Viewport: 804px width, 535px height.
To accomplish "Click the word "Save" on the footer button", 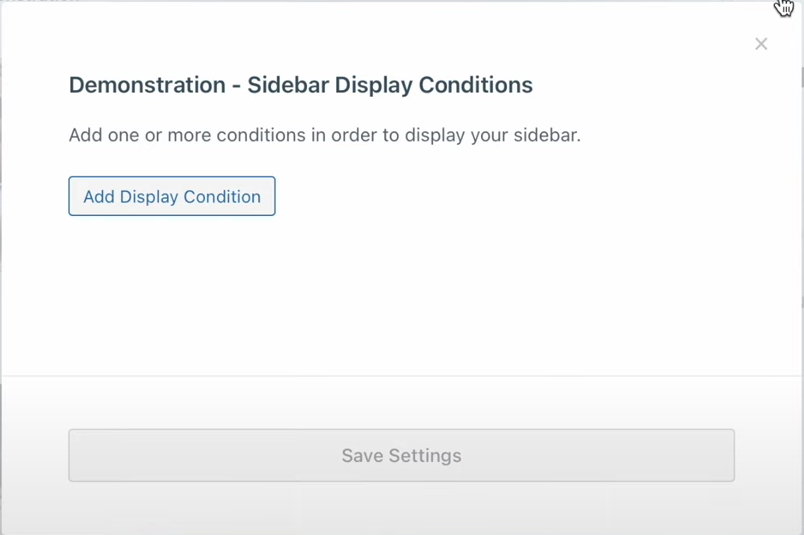I will coord(362,455).
